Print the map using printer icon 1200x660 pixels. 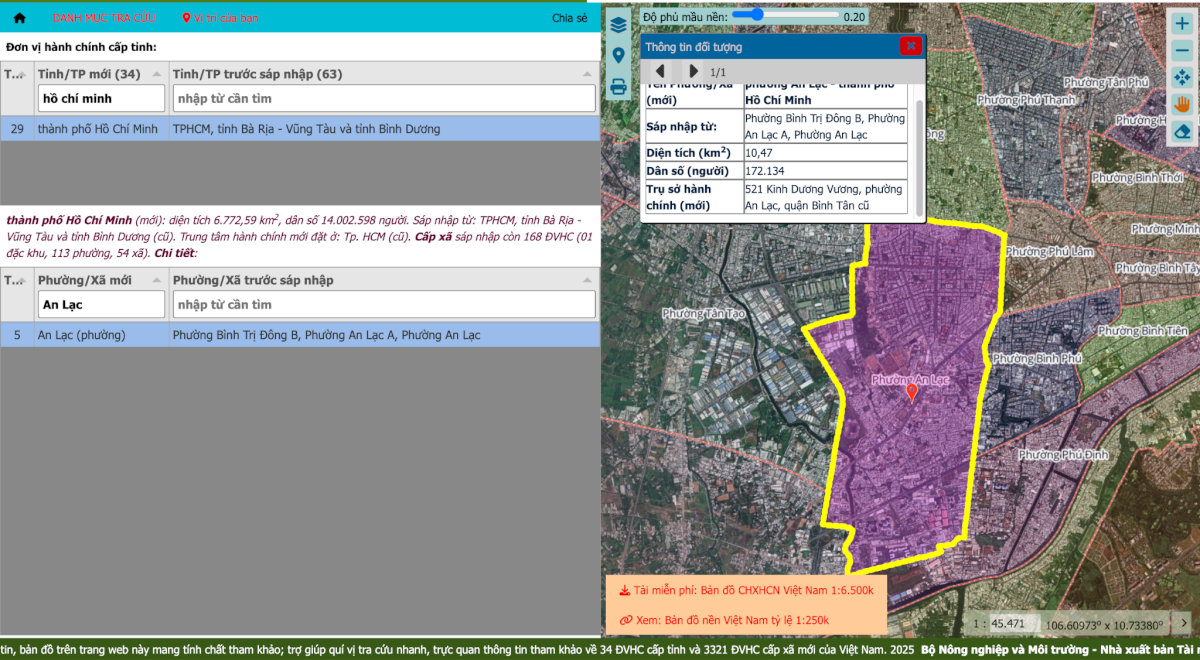pyautogui.click(x=618, y=87)
